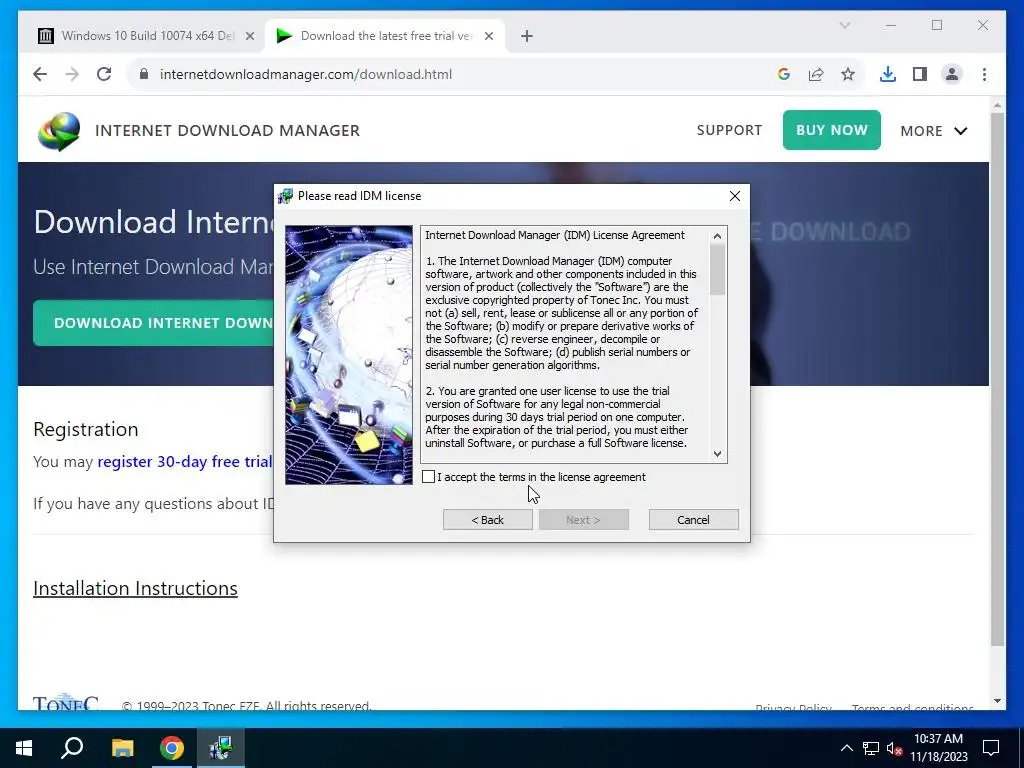This screenshot has height=768, width=1024.
Task: Open the Chrome profile avatar
Action: click(952, 74)
